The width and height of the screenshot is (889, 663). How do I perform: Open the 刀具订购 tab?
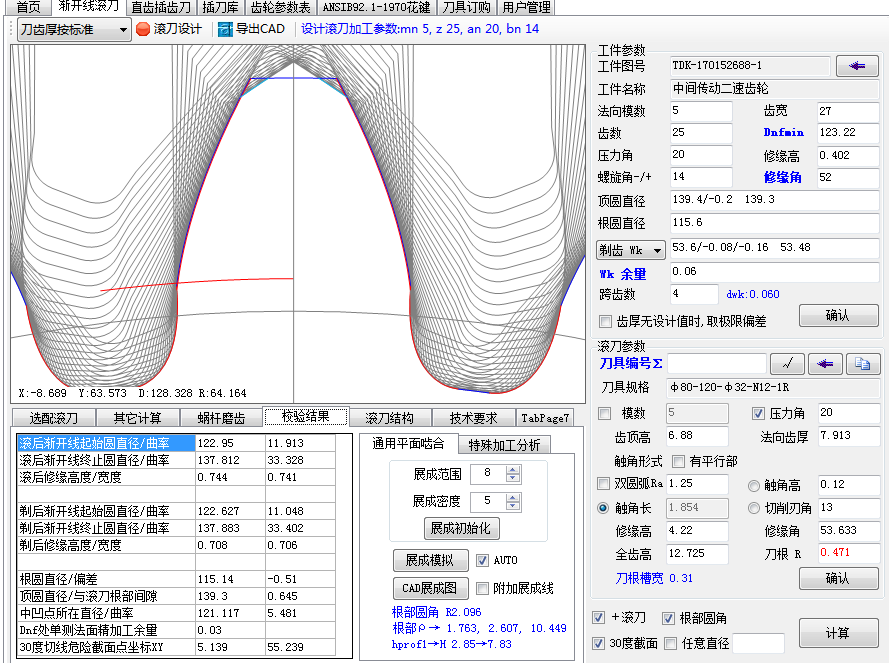[467, 7]
